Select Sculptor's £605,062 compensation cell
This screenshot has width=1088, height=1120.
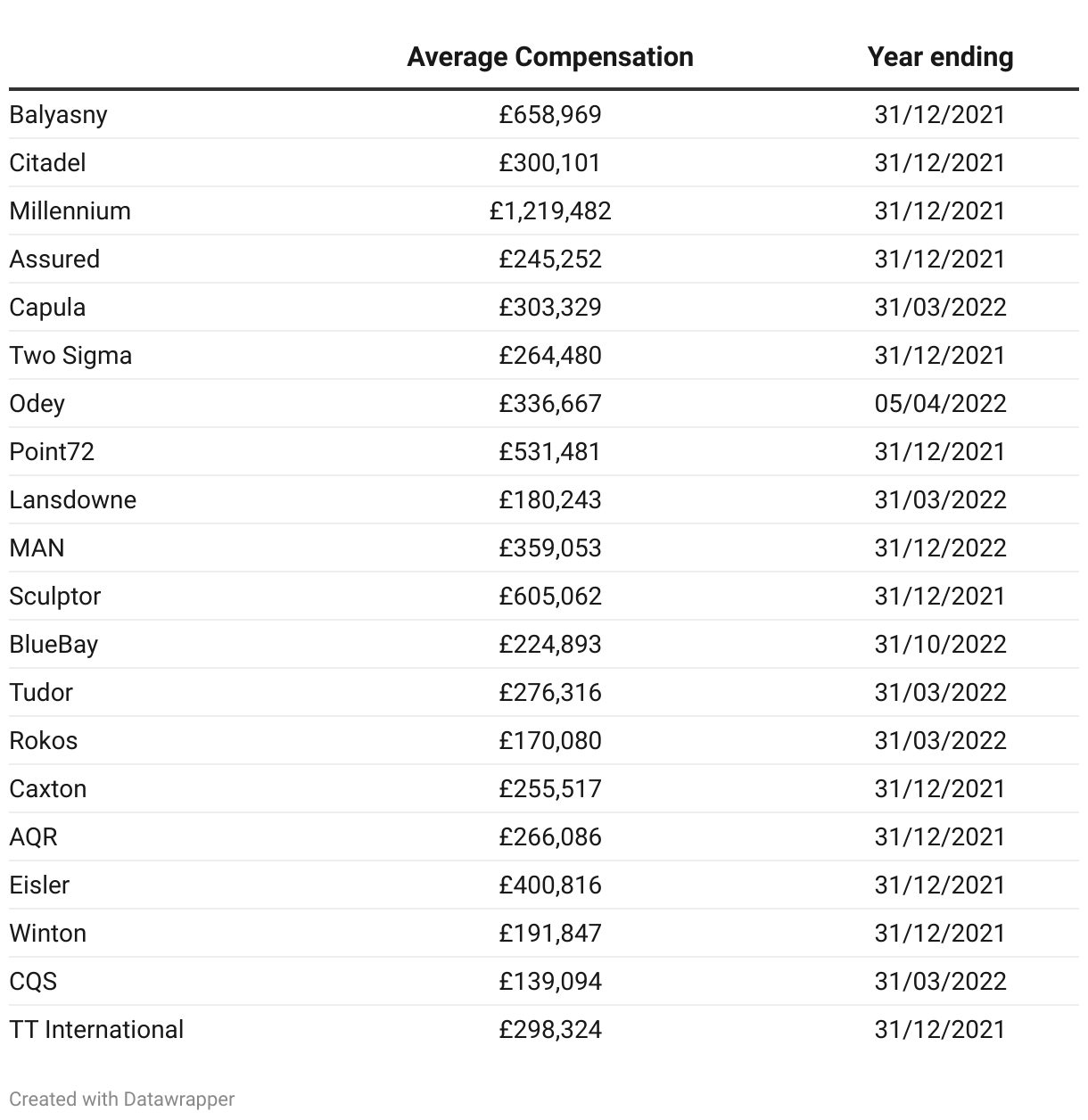click(x=549, y=597)
